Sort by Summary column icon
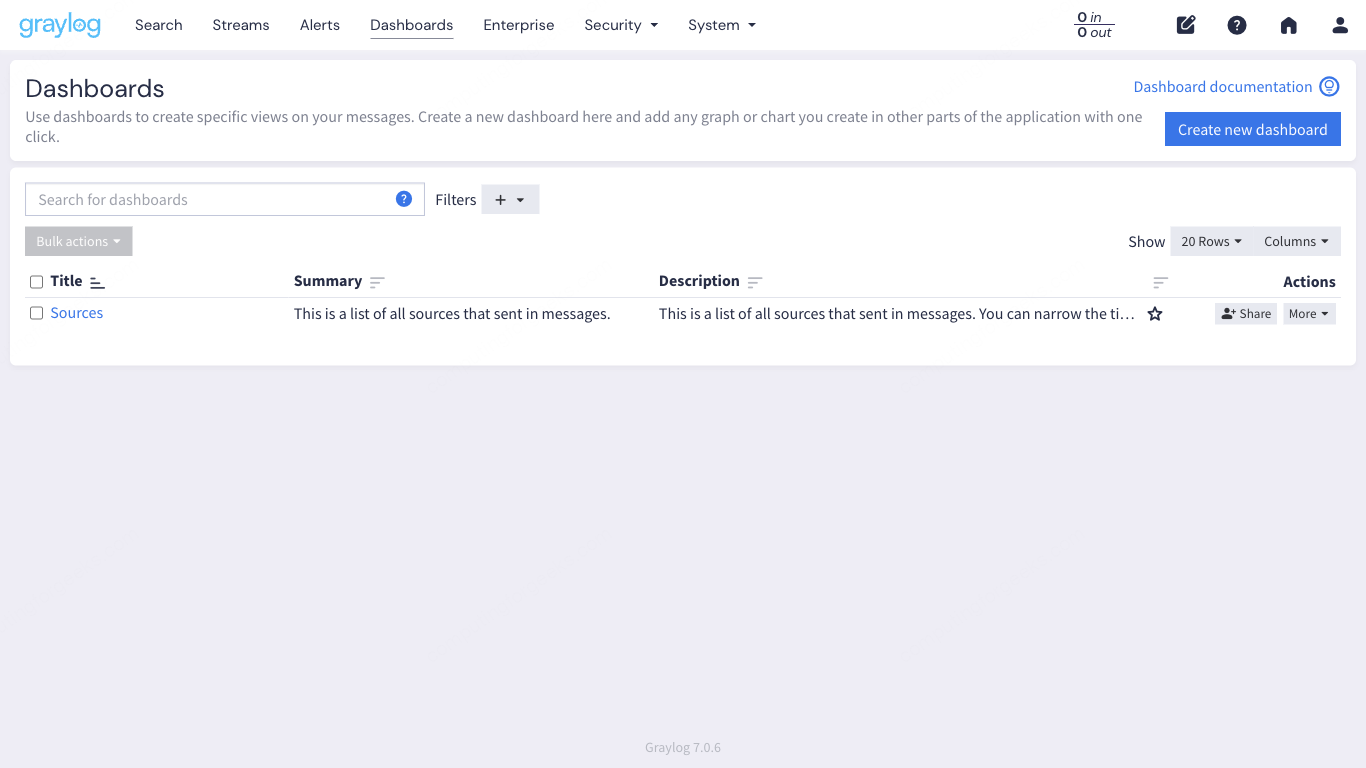 (377, 282)
